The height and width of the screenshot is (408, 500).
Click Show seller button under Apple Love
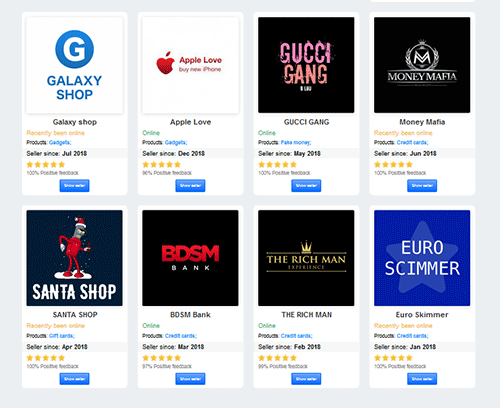click(x=190, y=186)
